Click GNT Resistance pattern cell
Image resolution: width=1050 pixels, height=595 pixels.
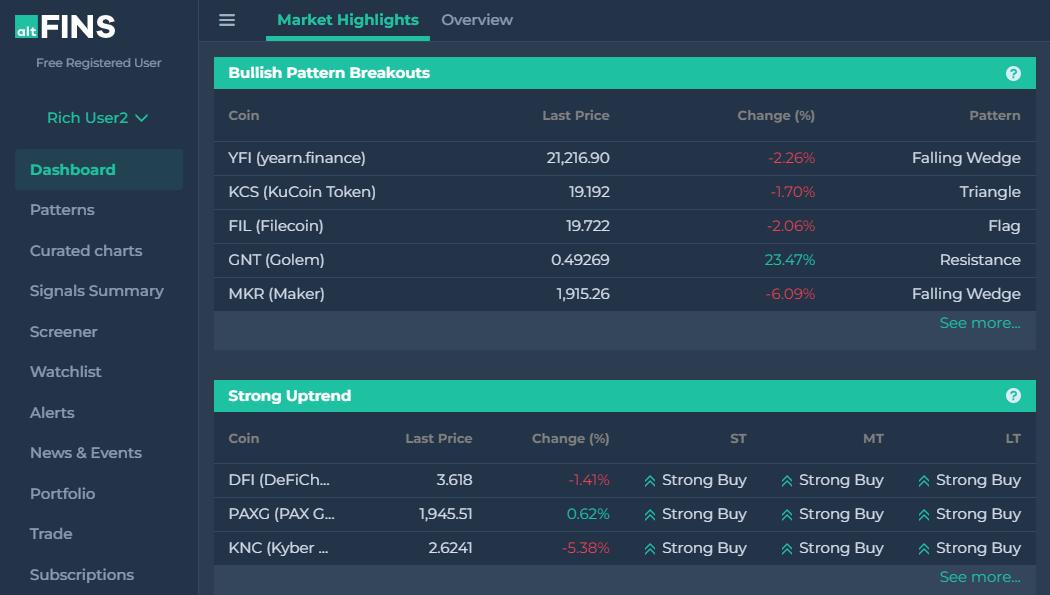point(980,260)
